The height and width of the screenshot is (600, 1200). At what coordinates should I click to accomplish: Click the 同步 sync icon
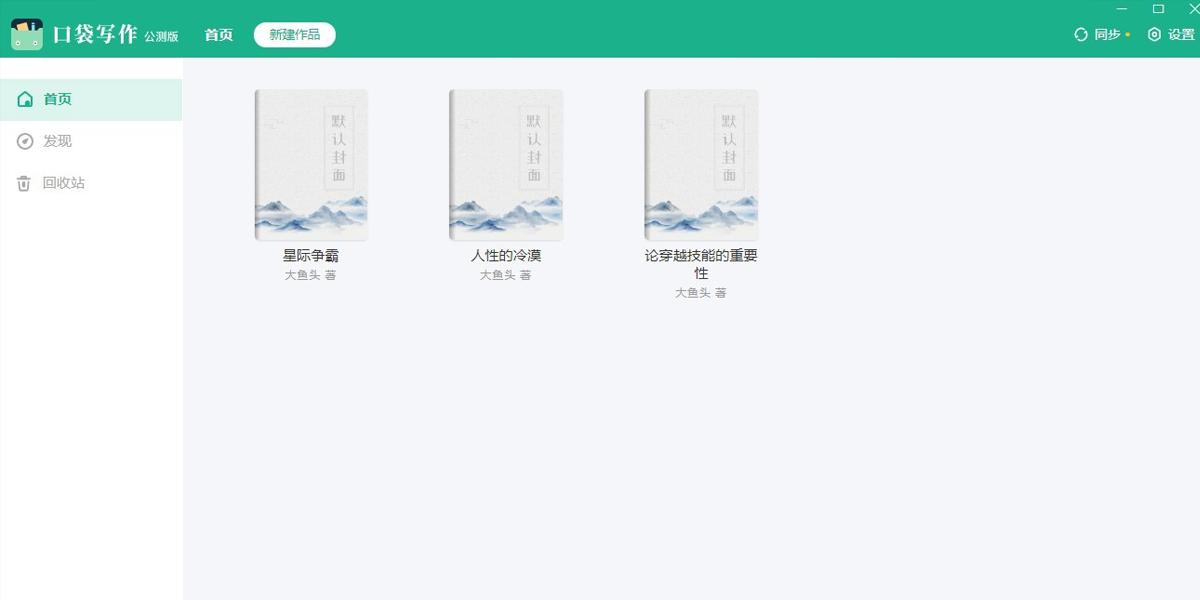click(x=1079, y=33)
